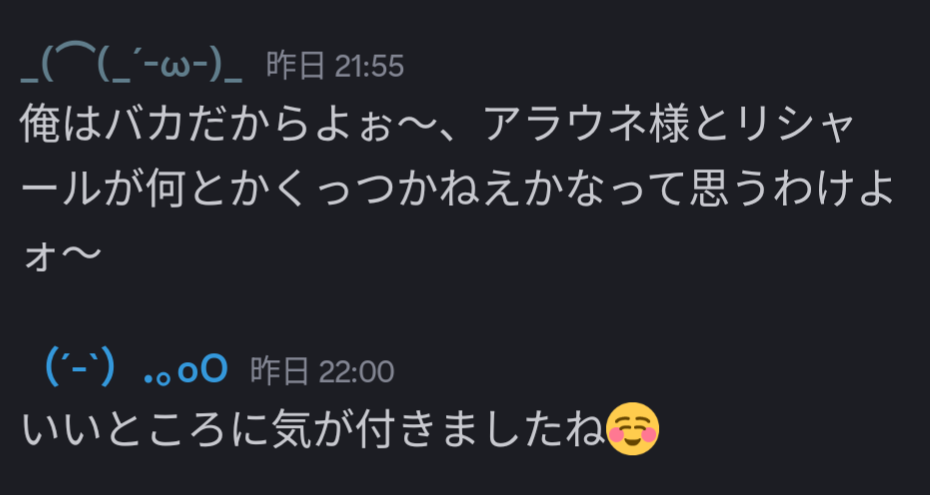Click the (´-`) face in the second username
The height and width of the screenshot is (495, 930).
(x=80, y=370)
